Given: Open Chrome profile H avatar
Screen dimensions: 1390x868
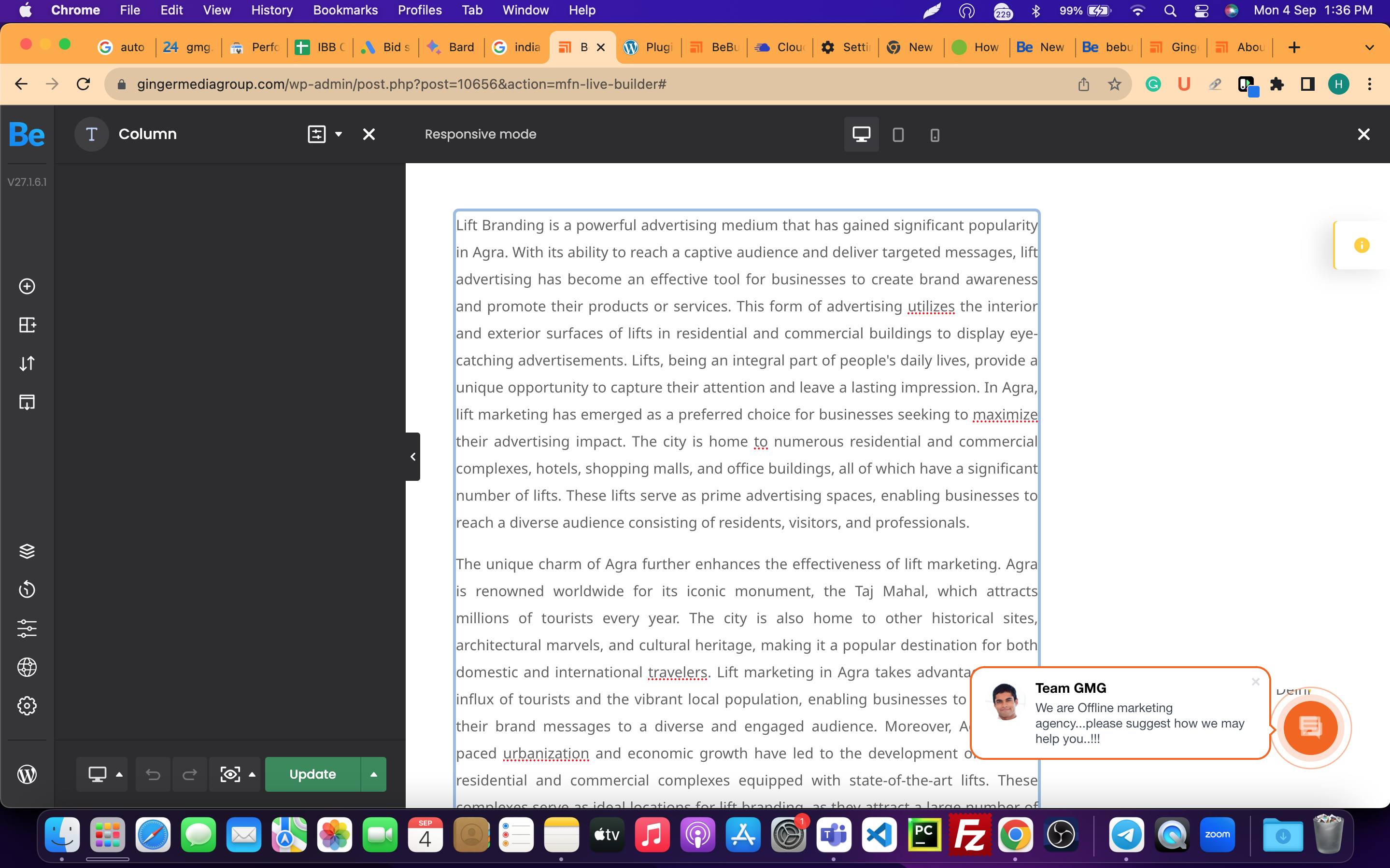Looking at the screenshot, I should (1339, 84).
